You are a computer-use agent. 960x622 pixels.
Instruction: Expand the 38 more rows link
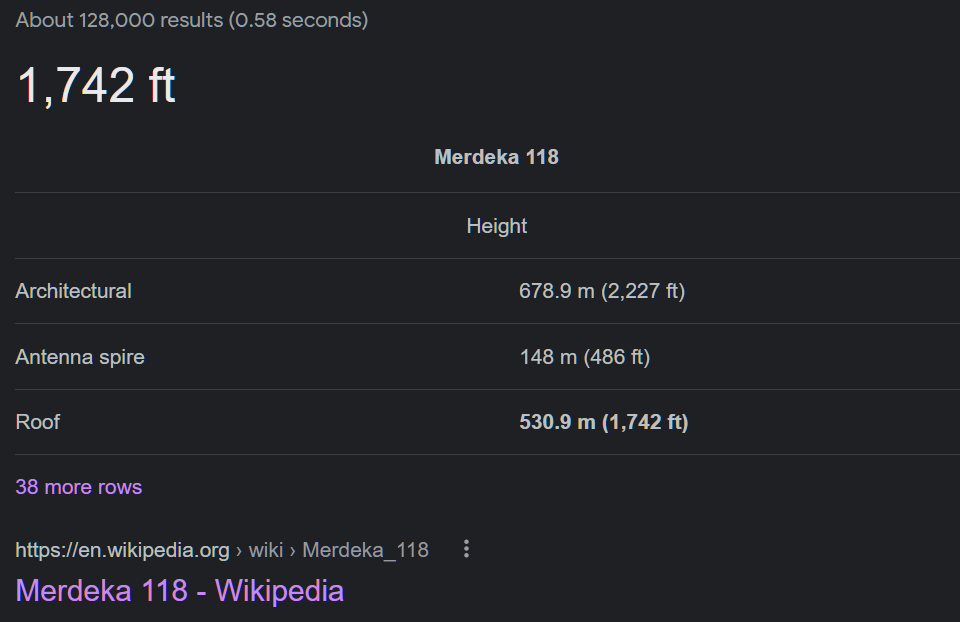(79, 487)
